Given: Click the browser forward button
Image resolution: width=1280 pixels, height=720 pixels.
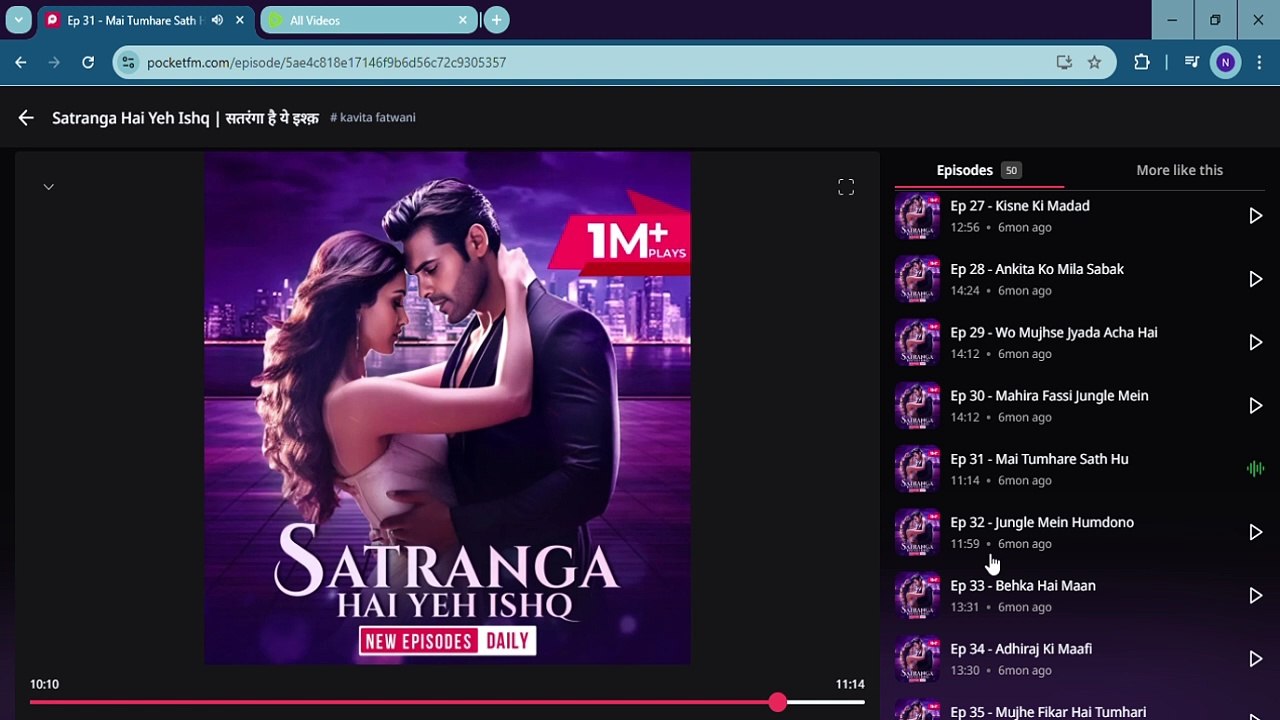Looking at the screenshot, I should (x=55, y=62).
